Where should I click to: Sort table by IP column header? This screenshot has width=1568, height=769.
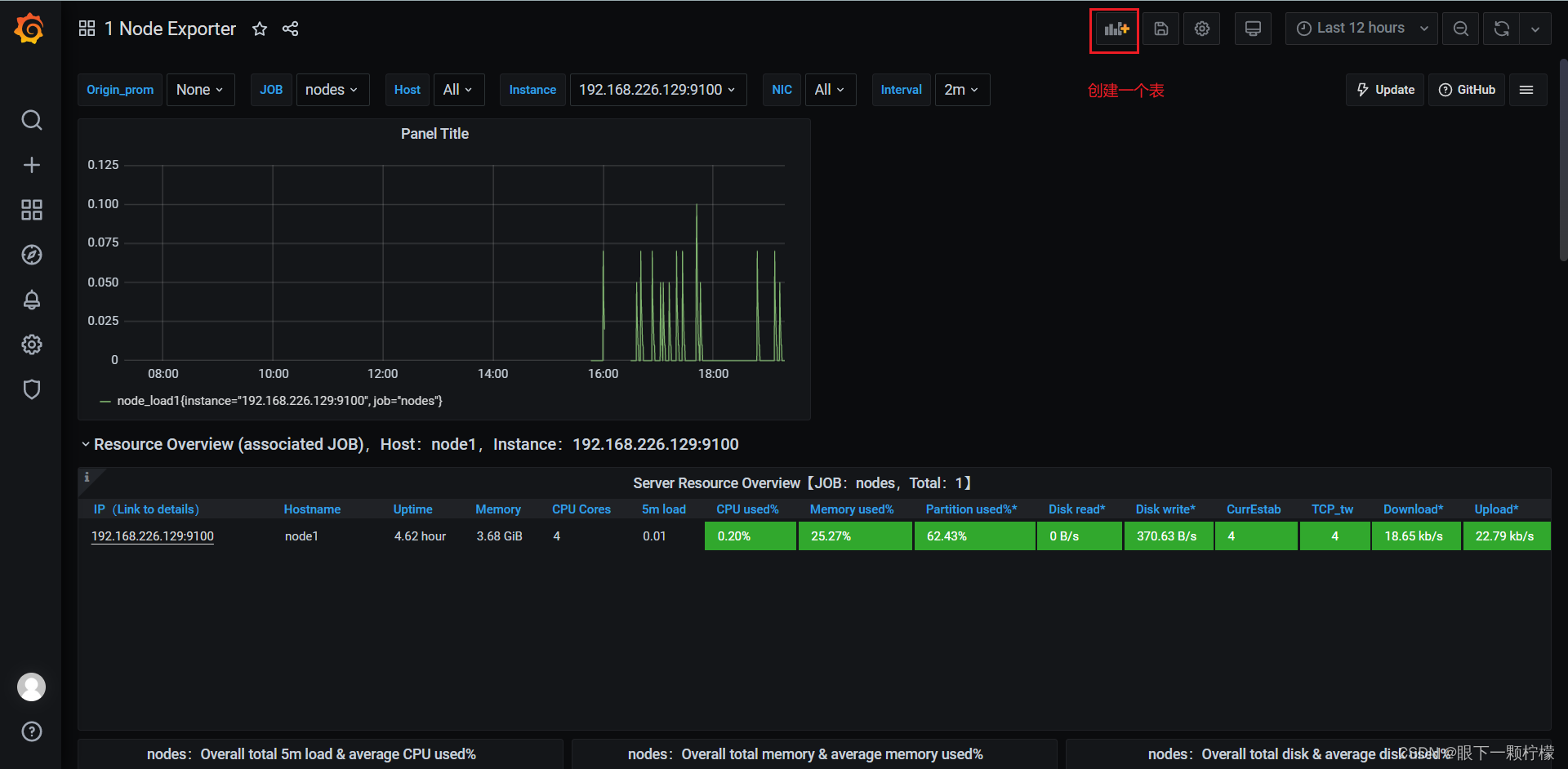pyautogui.click(x=146, y=509)
